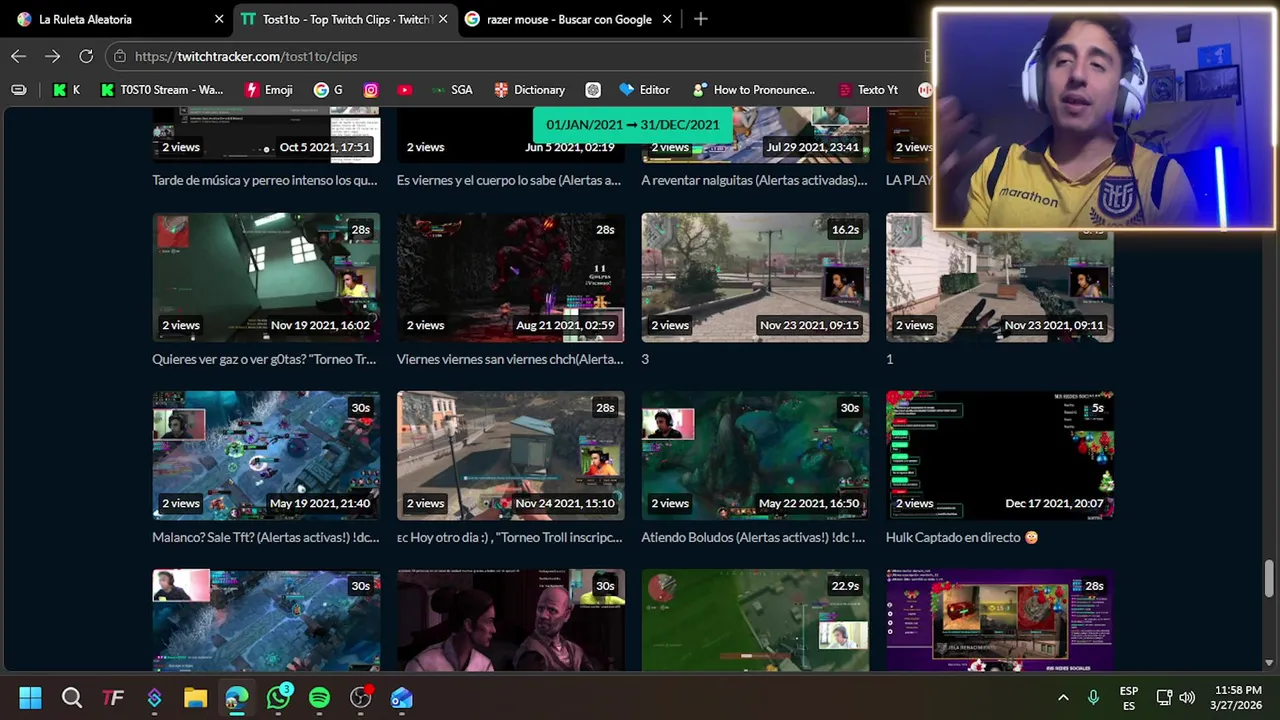Open the tab groups icon in bookmarks bar
1280x720 pixels.
(x=19, y=90)
